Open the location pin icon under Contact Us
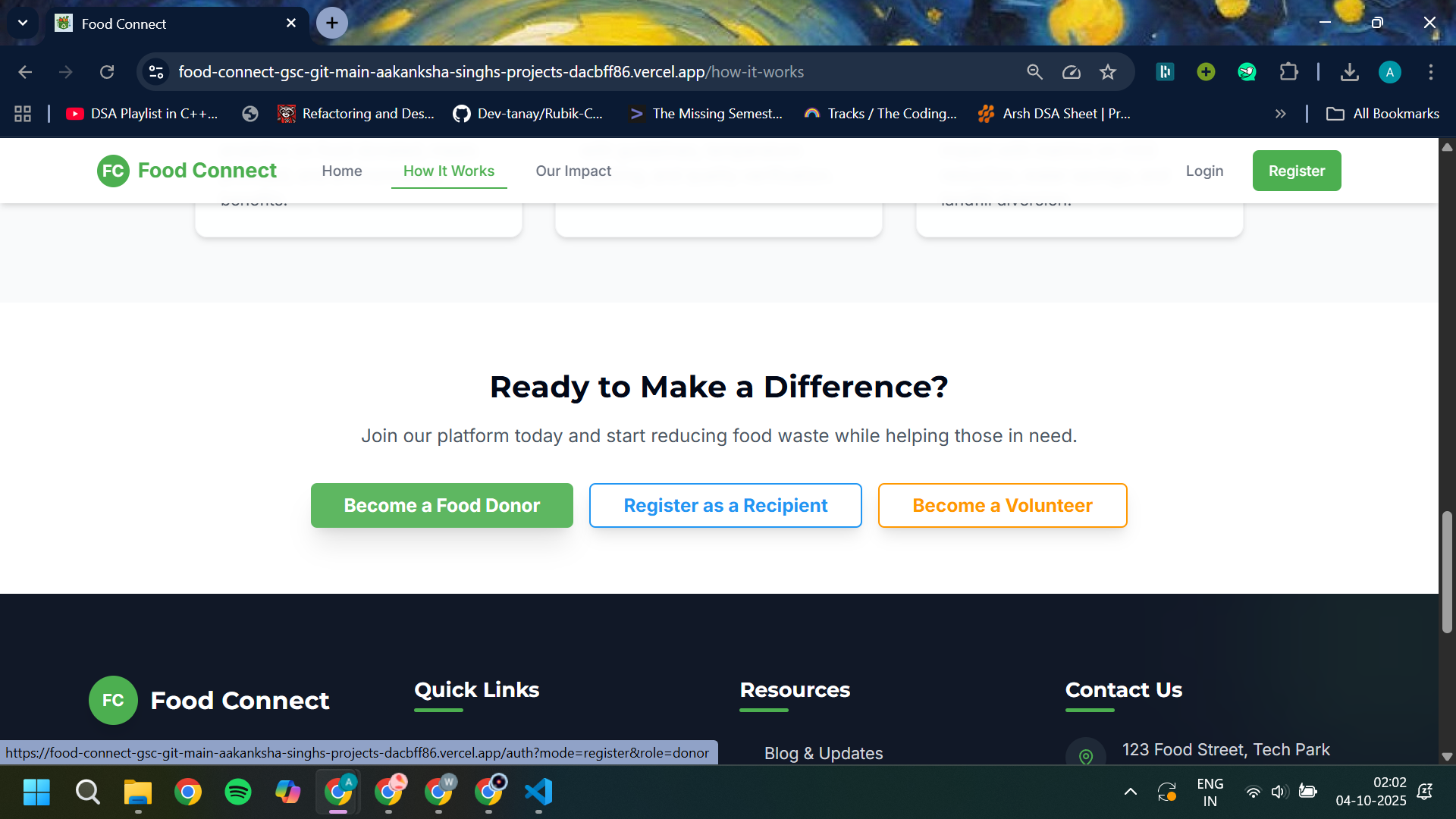The height and width of the screenshot is (819, 1456). tap(1086, 755)
